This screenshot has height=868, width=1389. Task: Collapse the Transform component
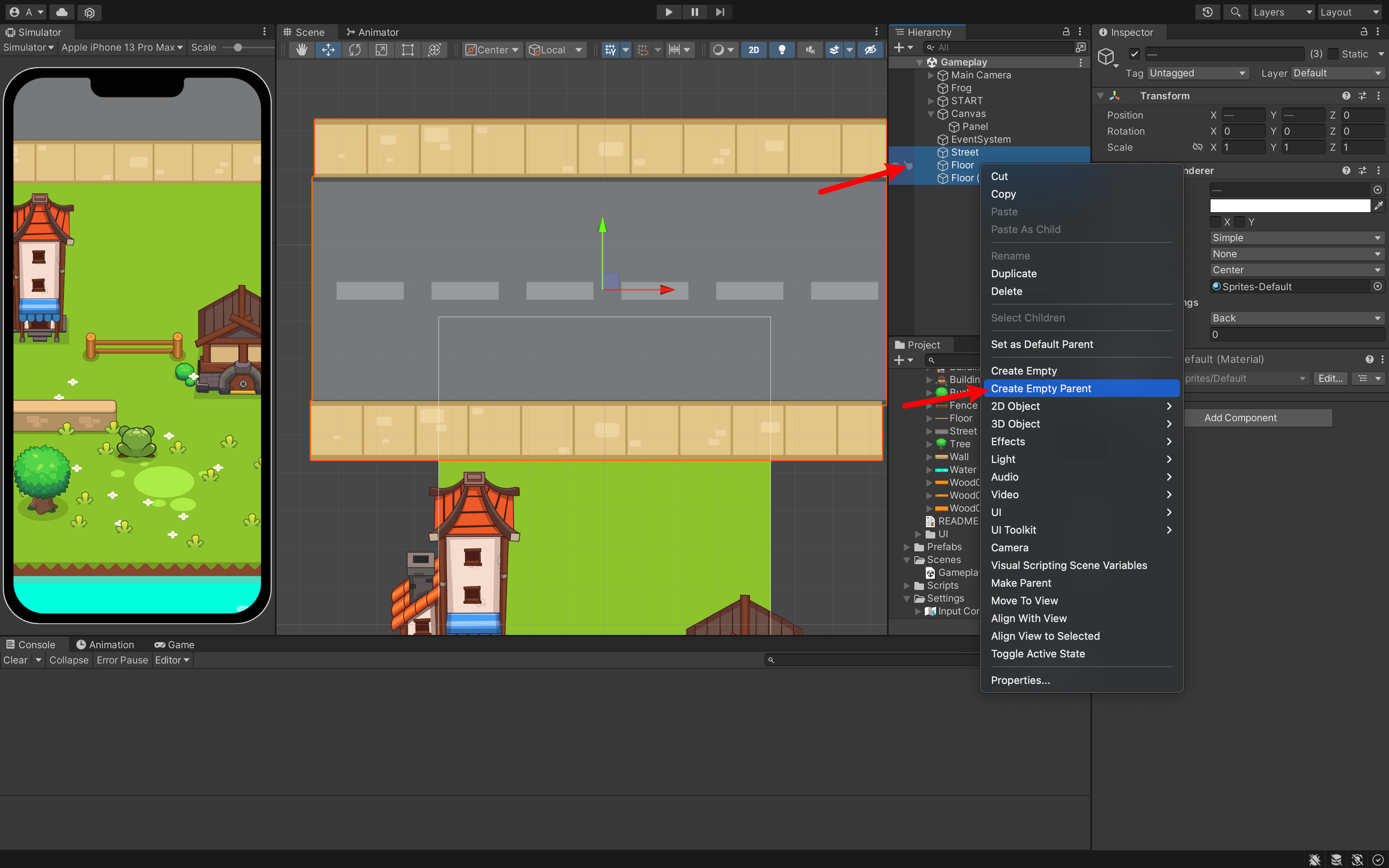pyautogui.click(x=1100, y=96)
